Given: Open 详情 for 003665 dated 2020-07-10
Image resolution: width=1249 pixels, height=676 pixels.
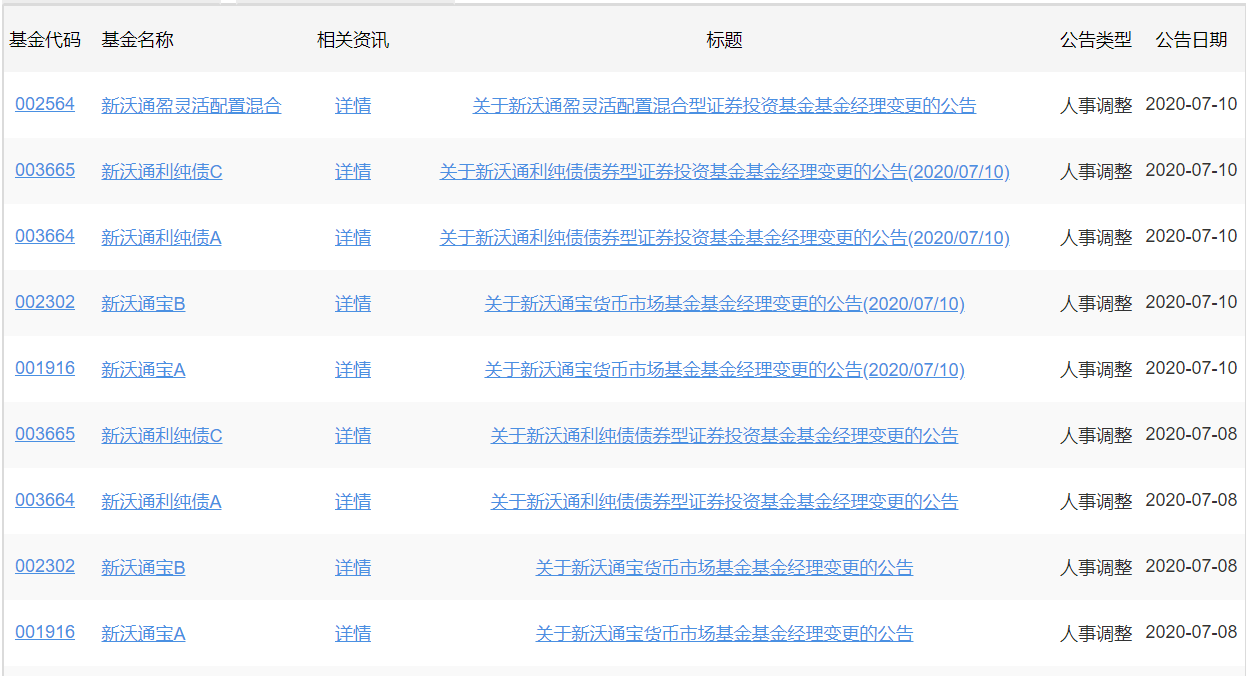Looking at the screenshot, I should tap(353, 171).
